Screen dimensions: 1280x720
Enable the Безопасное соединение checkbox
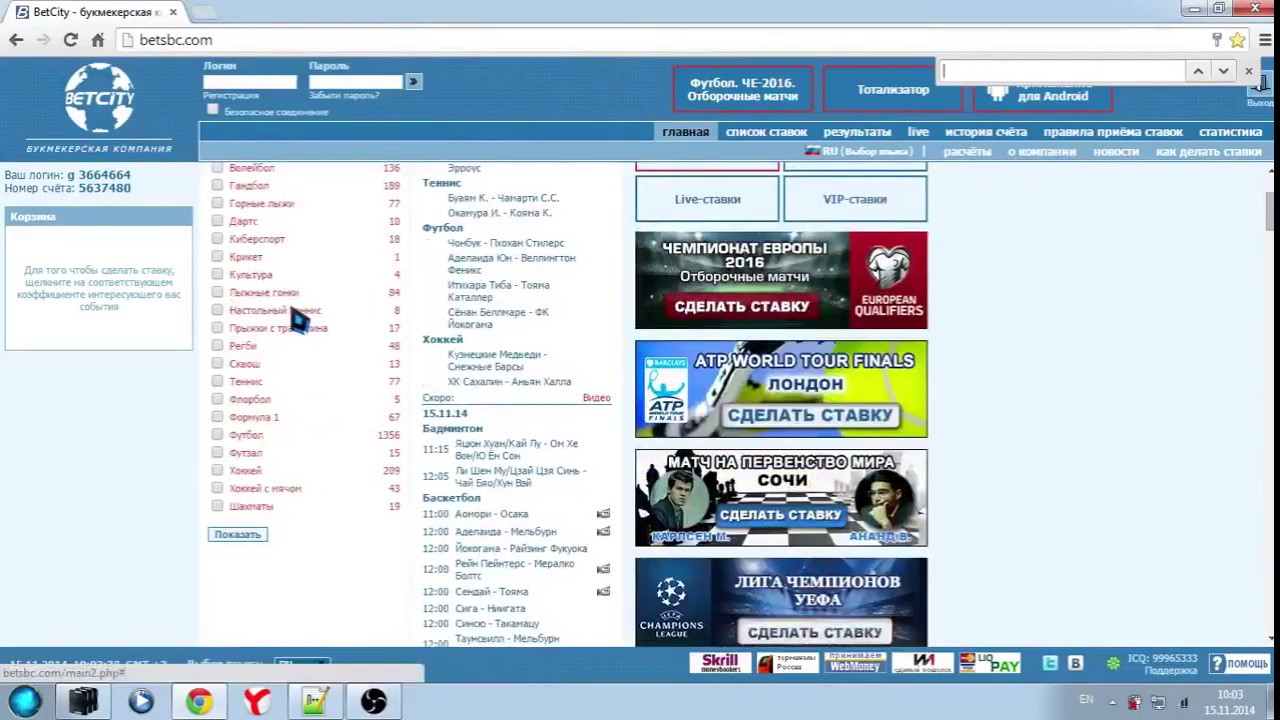coord(212,110)
